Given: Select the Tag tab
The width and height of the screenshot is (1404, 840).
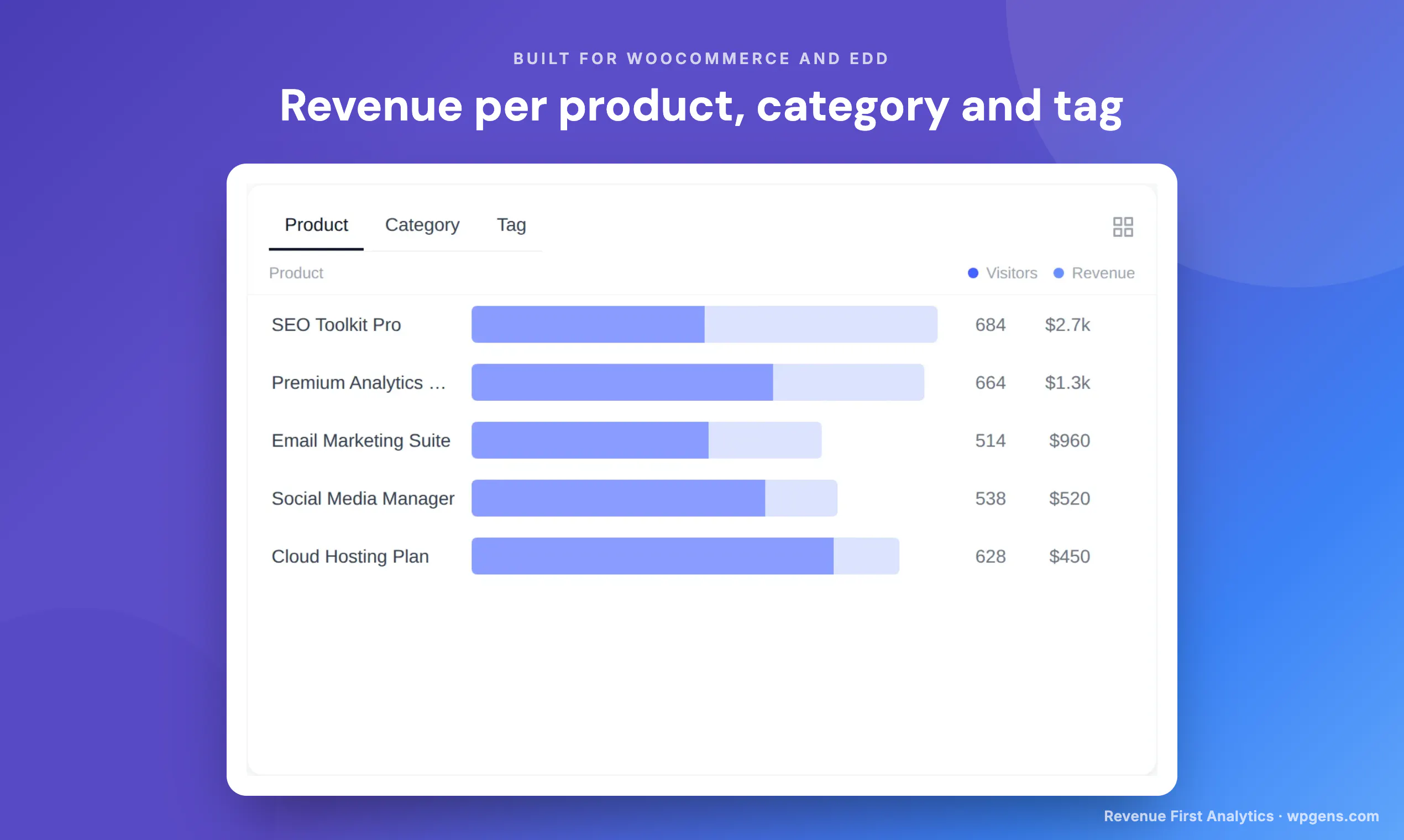Looking at the screenshot, I should coord(511,225).
